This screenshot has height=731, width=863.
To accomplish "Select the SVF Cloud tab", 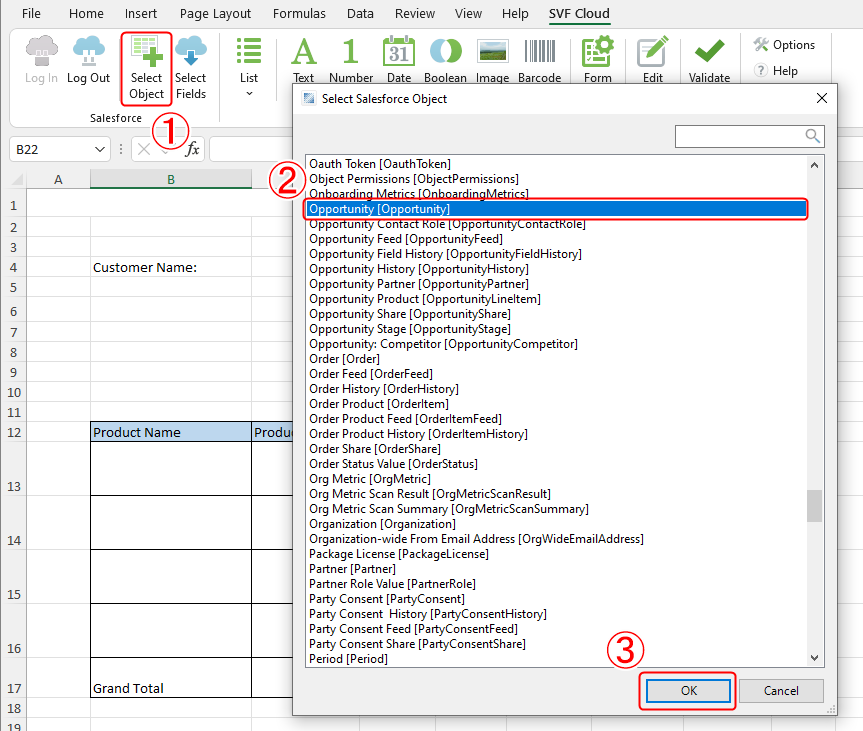I will point(579,13).
